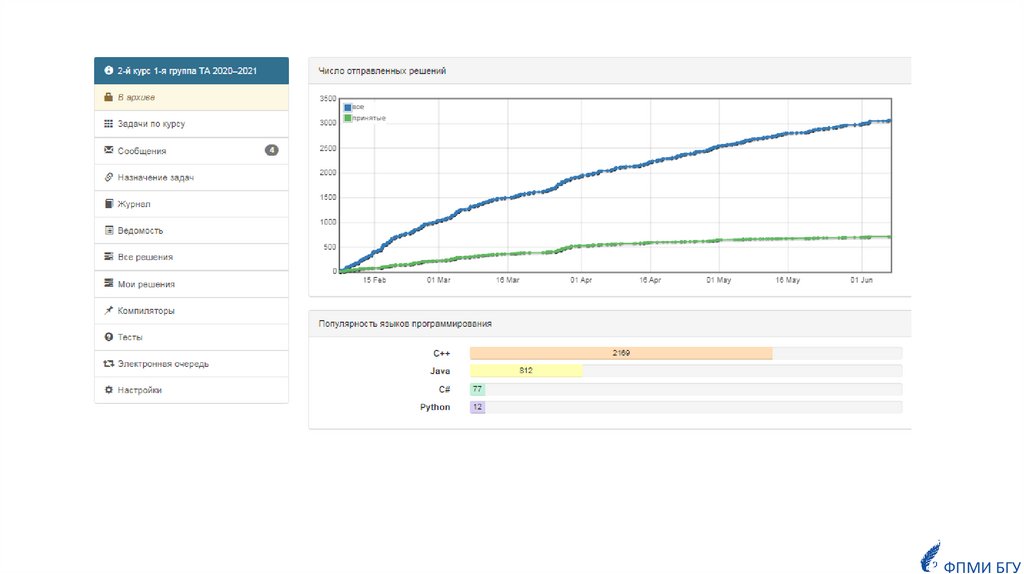Screen dimensions: 1024x574
Task: Click the retweet icon for Электронная очередь
Action: coord(108,364)
